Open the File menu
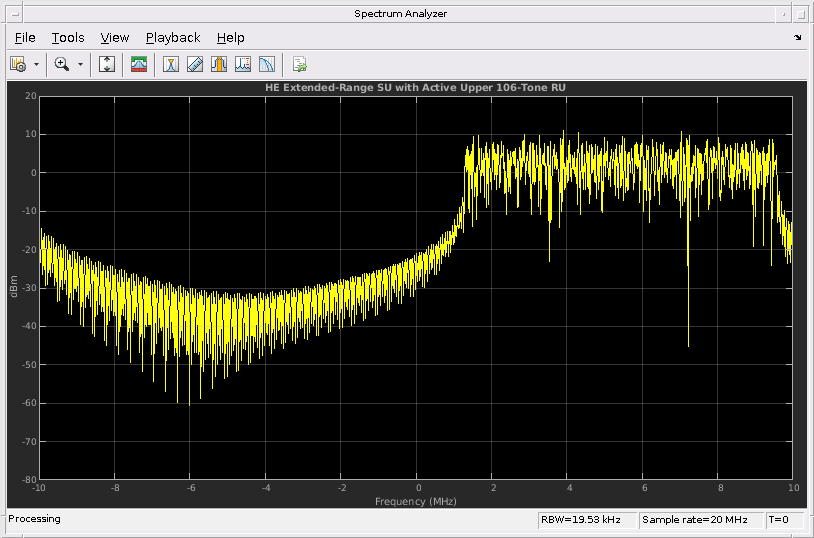 tap(25, 38)
